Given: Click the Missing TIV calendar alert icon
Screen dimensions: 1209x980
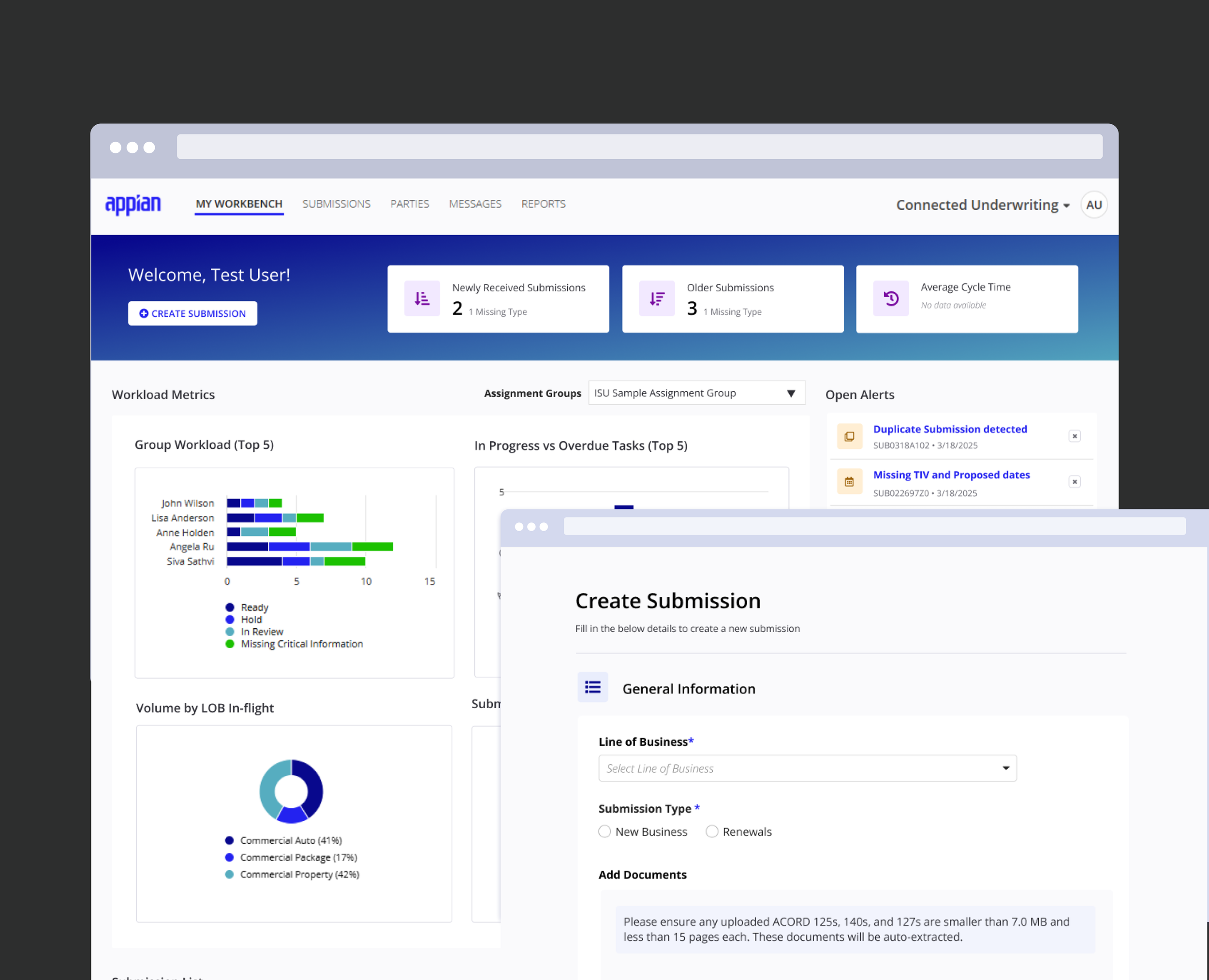Looking at the screenshot, I should pyautogui.click(x=849, y=481).
